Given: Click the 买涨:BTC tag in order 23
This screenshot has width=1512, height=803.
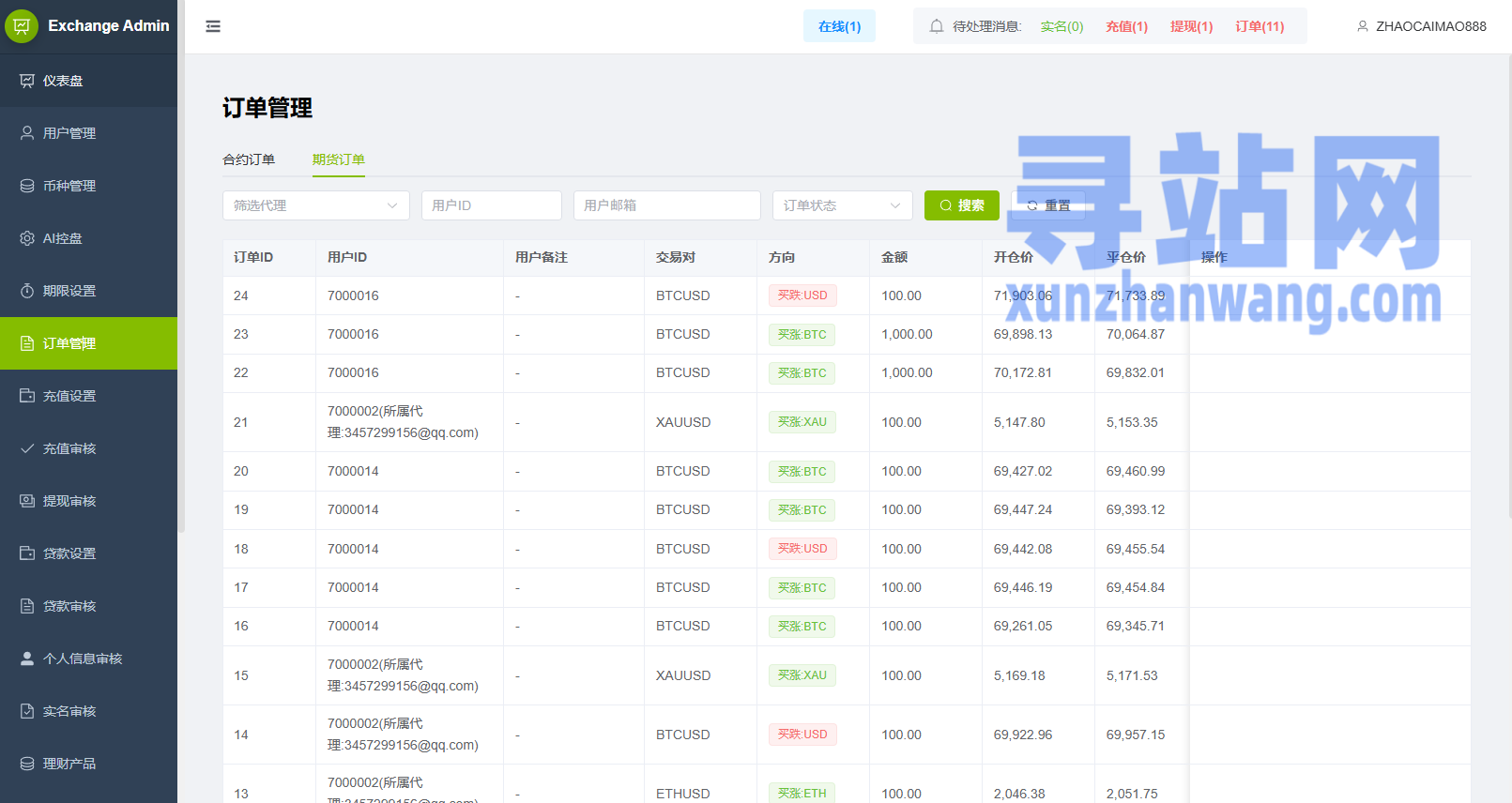Looking at the screenshot, I should click(802, 335).
